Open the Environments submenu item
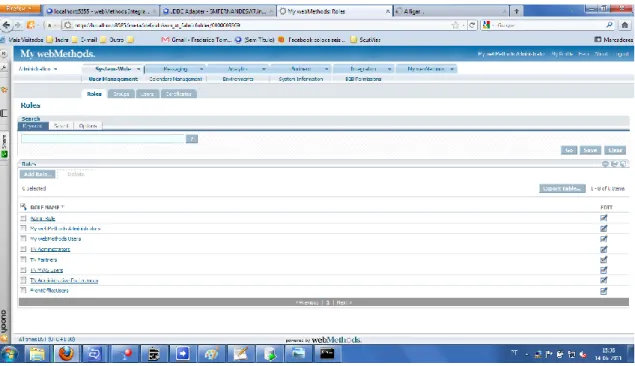 238,79
